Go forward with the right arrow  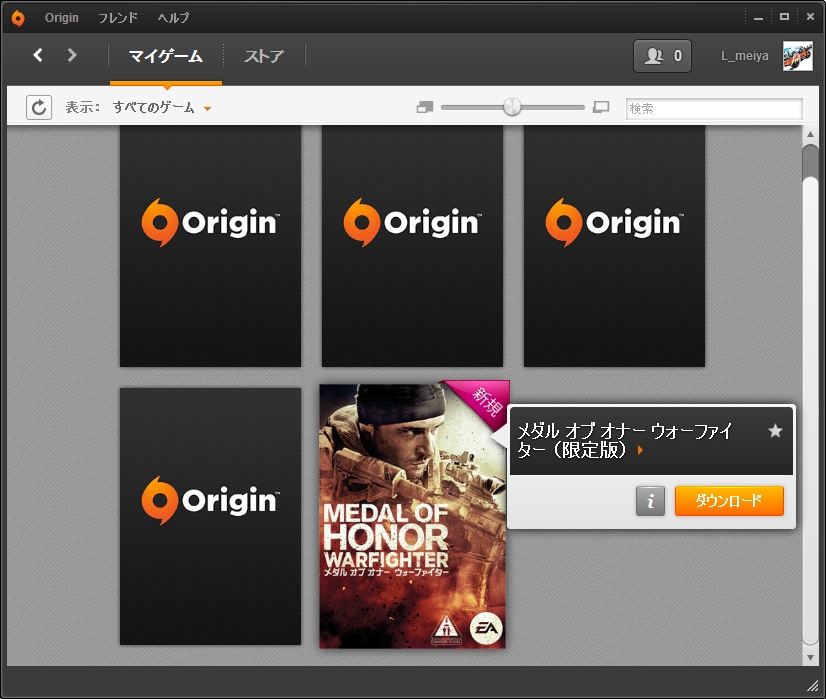(x=72, y=55)
